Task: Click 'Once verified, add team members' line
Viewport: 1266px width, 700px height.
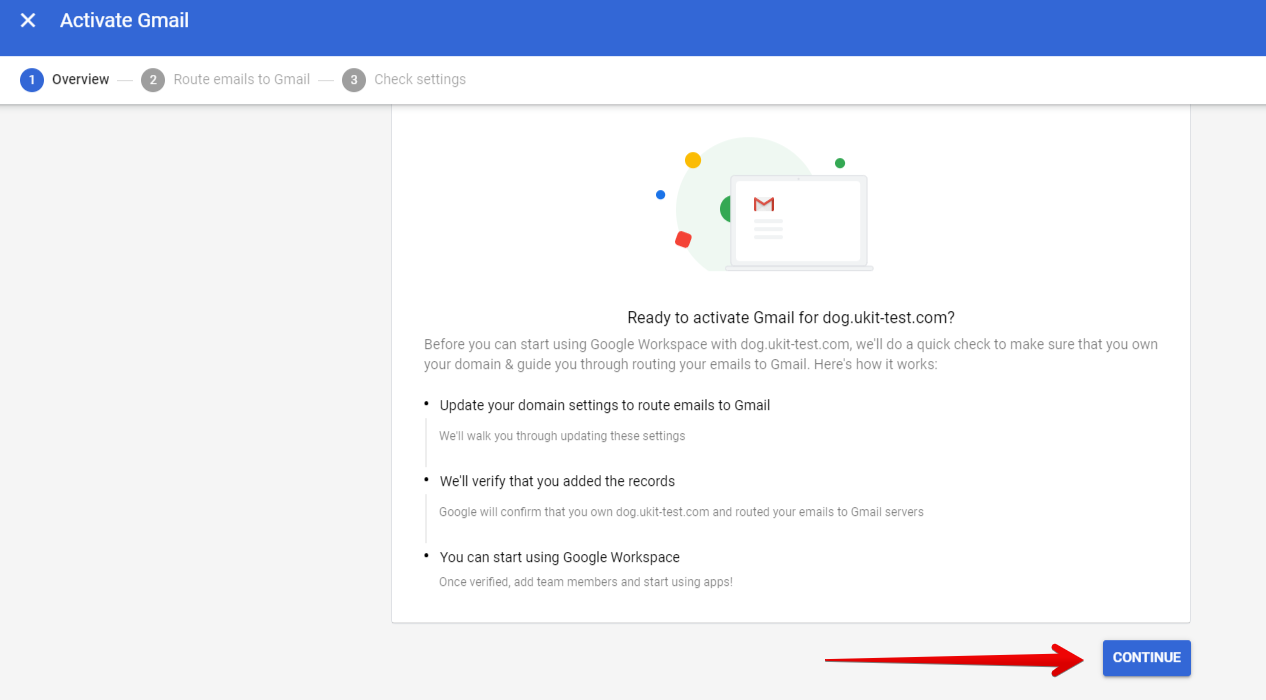Action: click(586, 582)
